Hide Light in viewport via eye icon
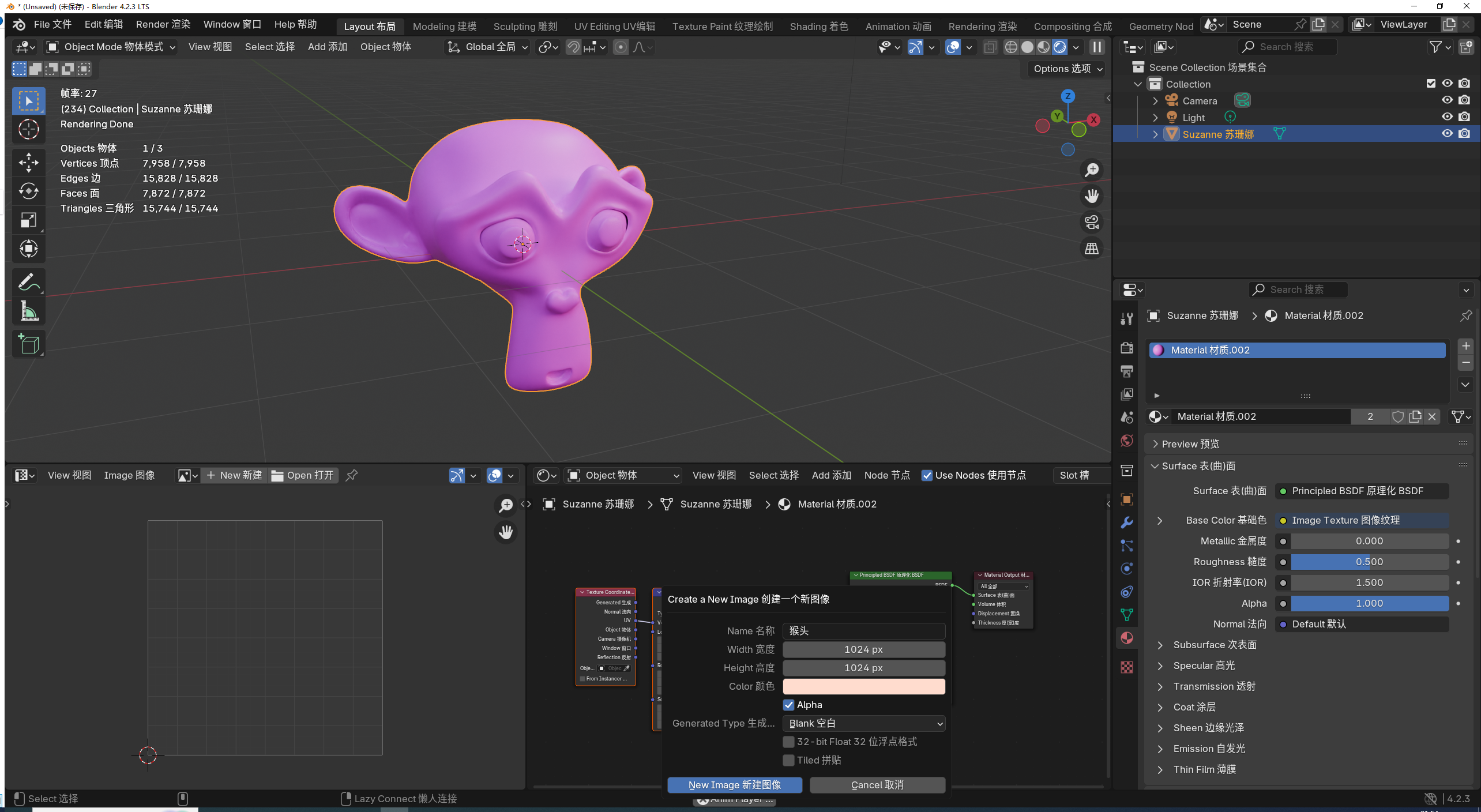Screen dimensions: 1481x812 [x=1447, y=117]
